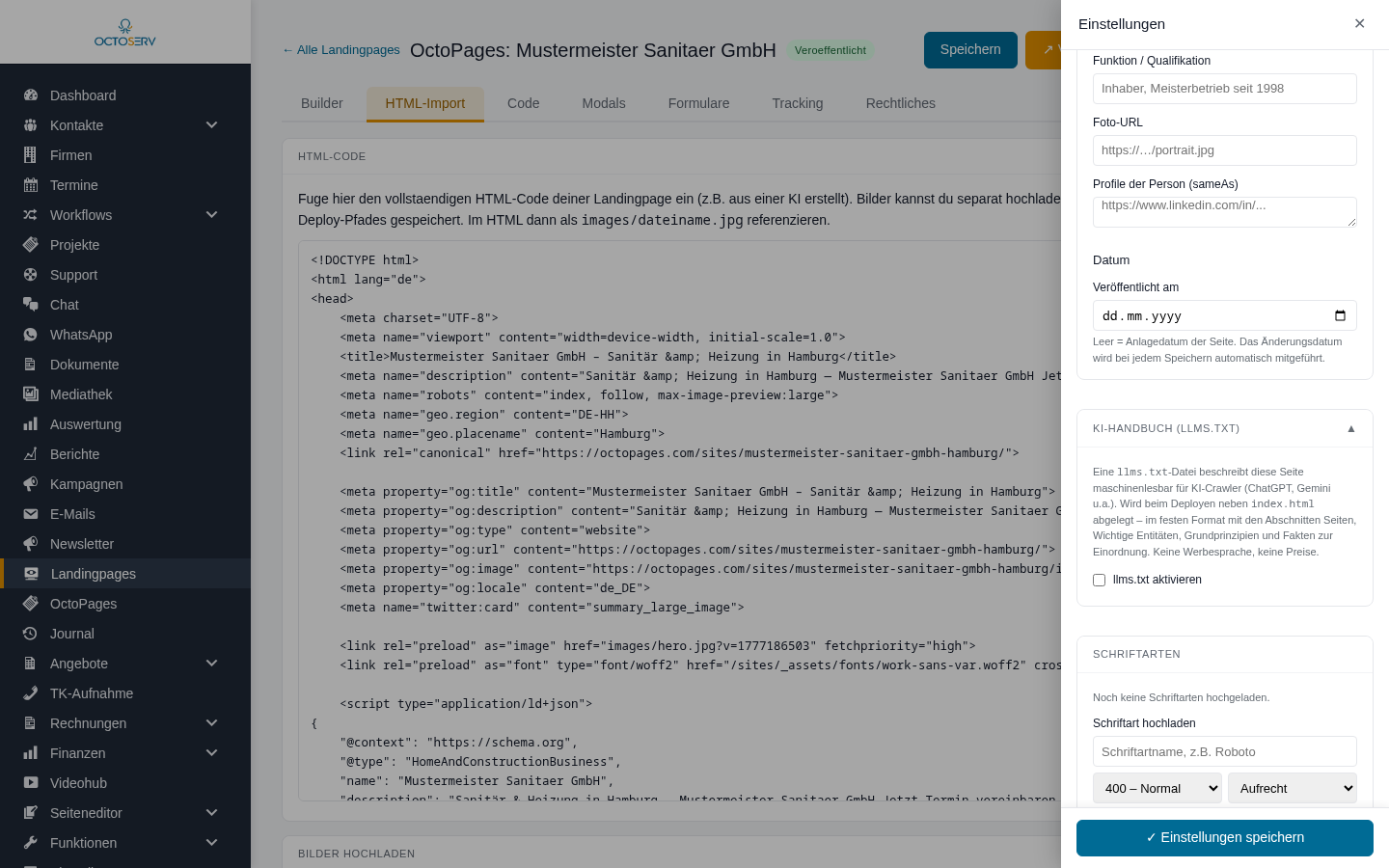1389x868 pixels.
Task: Click the Firmen building icon
Action: coord(31,155)
